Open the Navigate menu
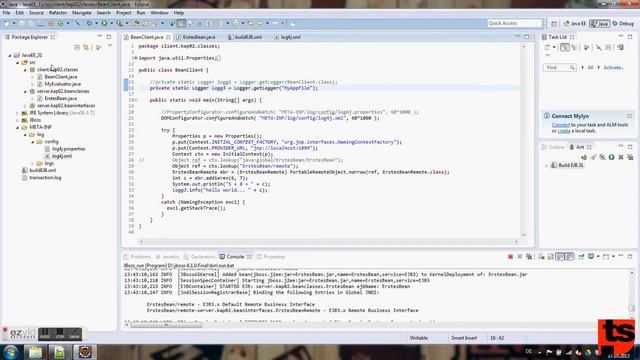Viewport: 640px width, 360px height. [x=82, y=13]
